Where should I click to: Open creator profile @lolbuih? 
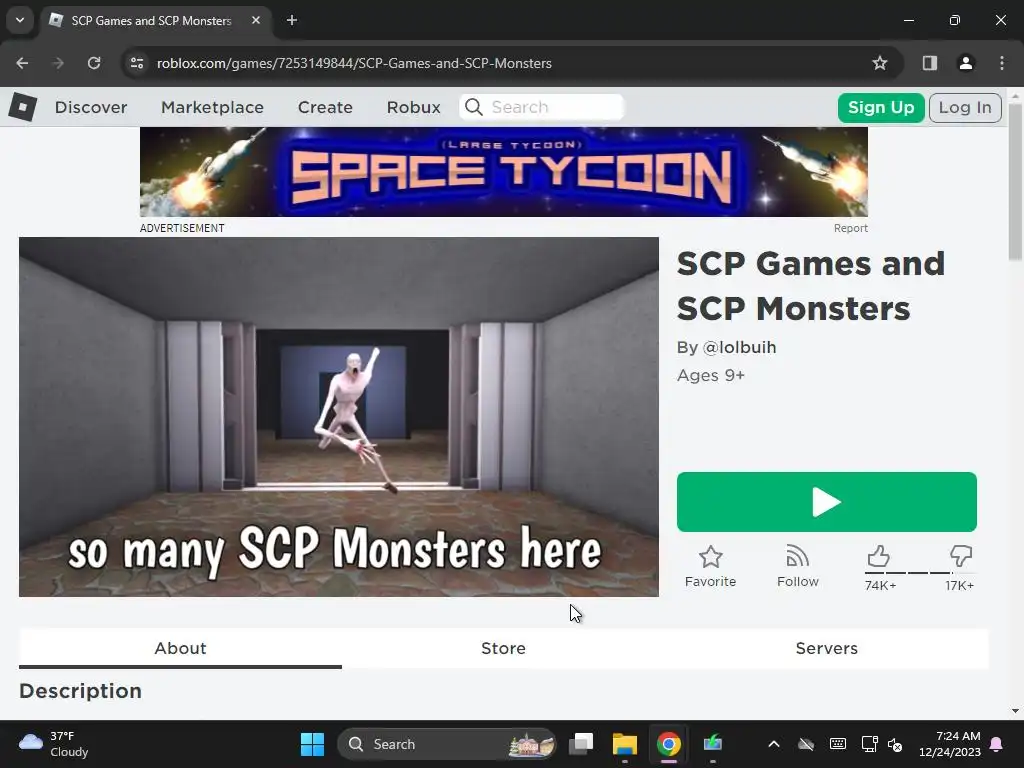739,347
